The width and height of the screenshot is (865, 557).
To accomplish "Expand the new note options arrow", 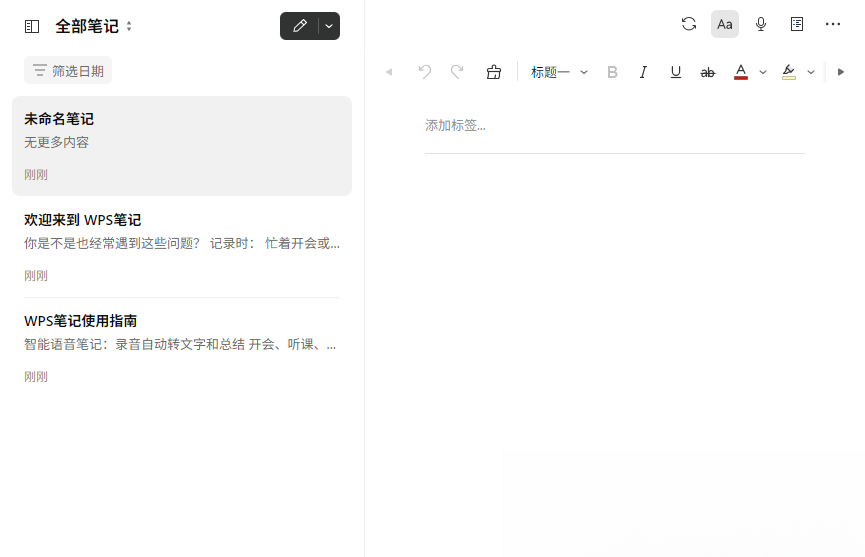I will [329, 26].
